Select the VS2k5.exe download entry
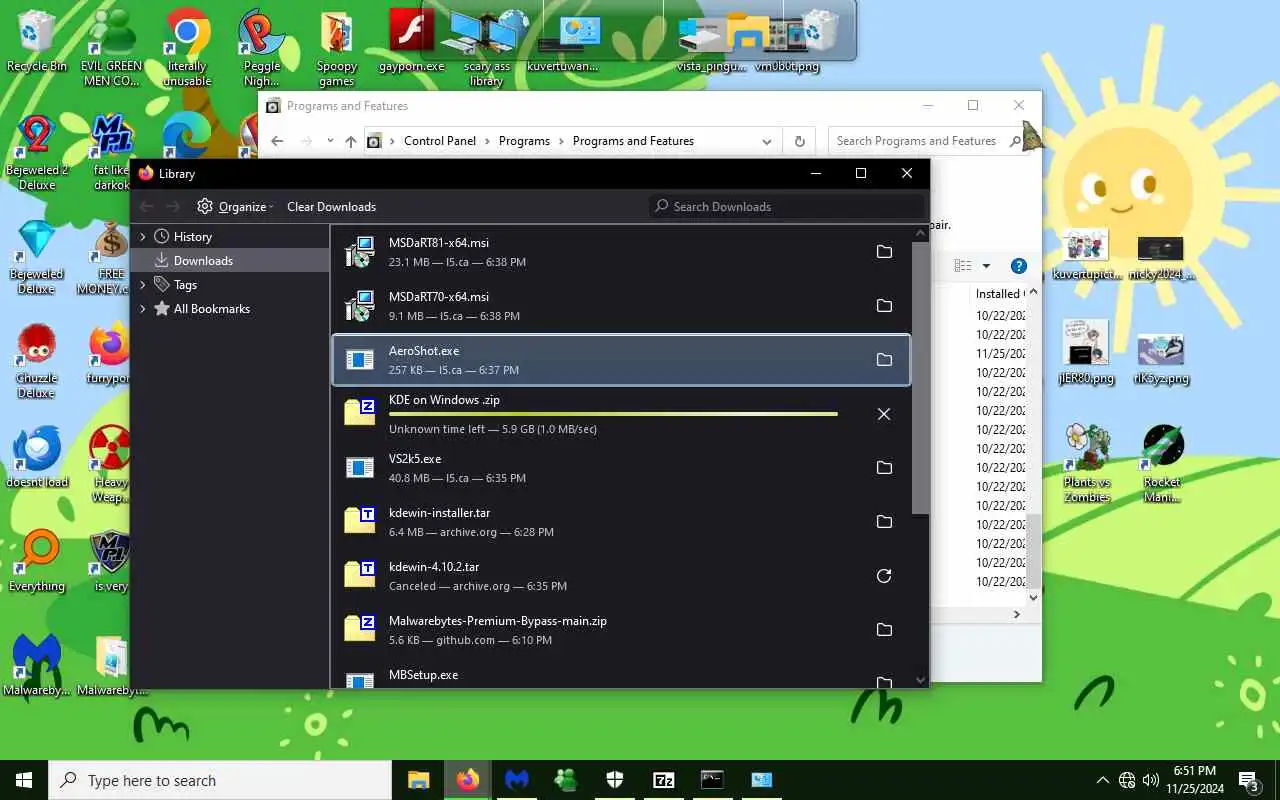The height and width of the screenshot is (800, 1280). [620, 468]
